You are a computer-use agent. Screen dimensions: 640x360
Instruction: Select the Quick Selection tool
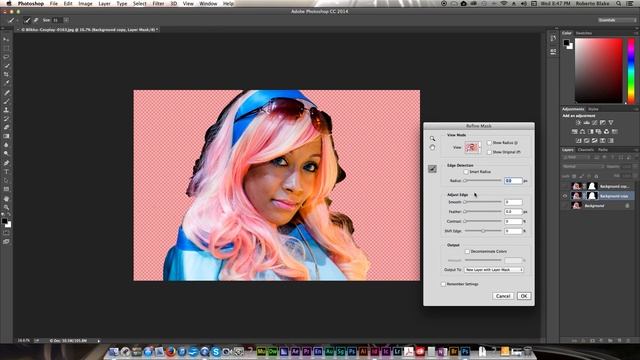(x=6, y=66)
